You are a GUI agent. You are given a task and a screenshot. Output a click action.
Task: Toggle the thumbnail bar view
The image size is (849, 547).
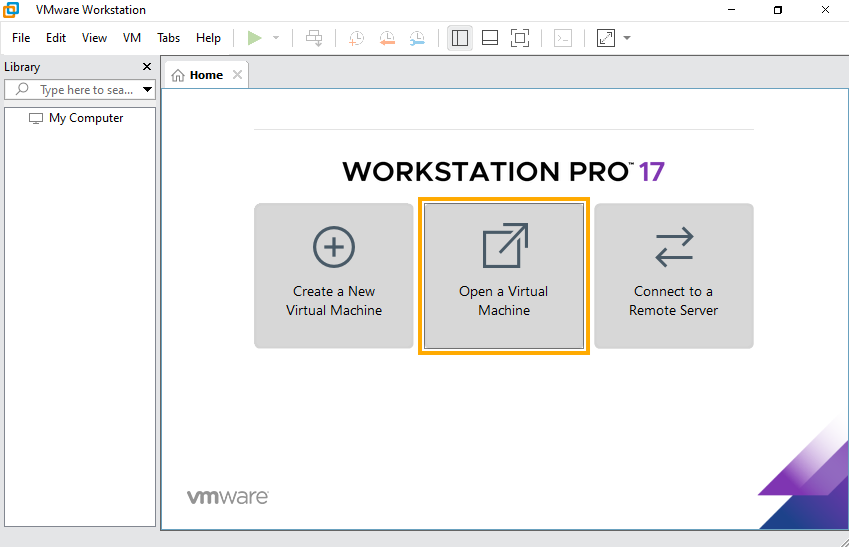click(490, 38)
